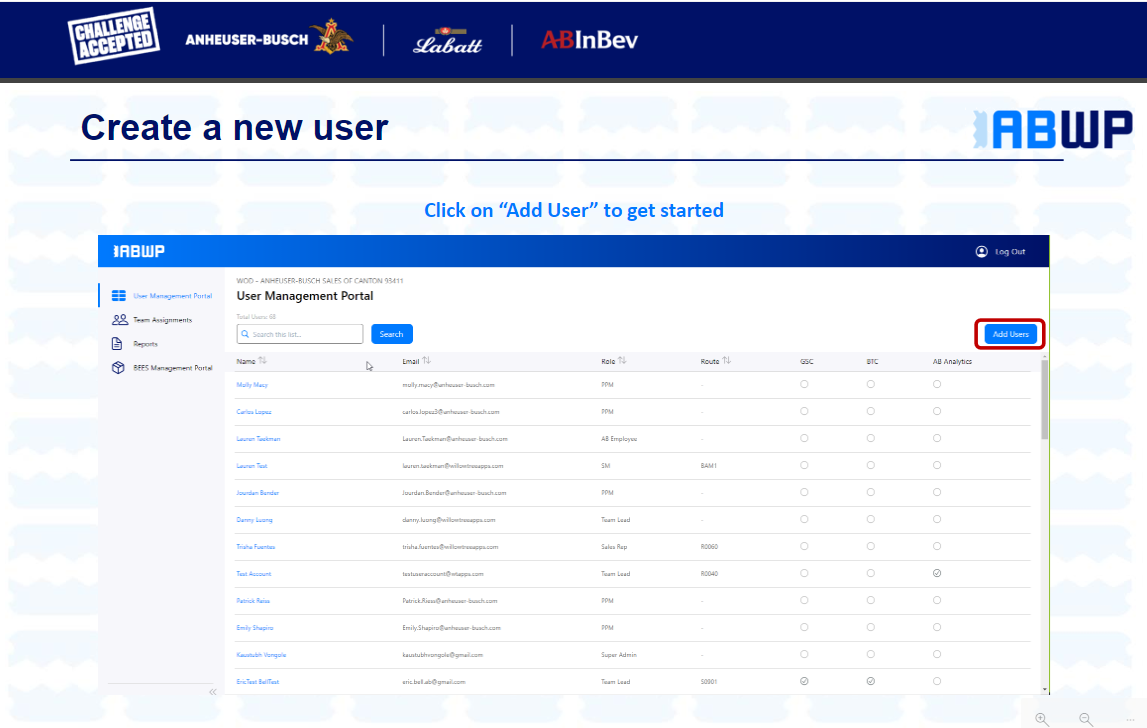Click role 'Super Admin'
1147x728 pixels.
point(619,655)
